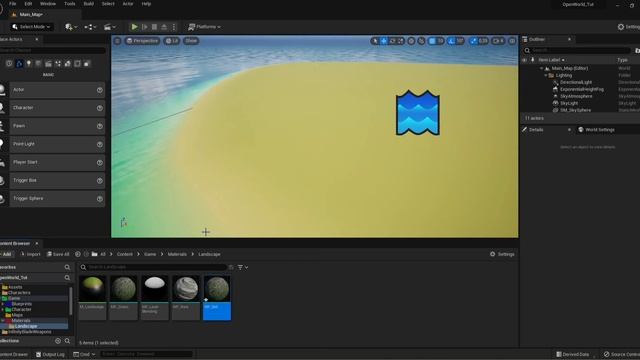640x360 pixels.
Task: Select the Visual Effects category icon
Action: click(x=58, y=64)
